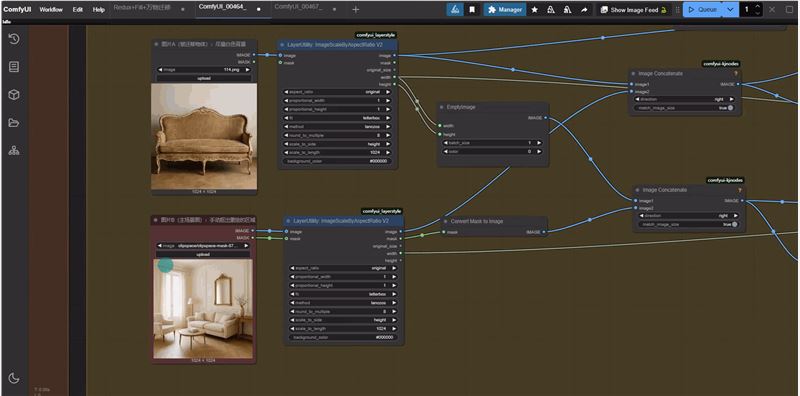Increase the queue batch count

(757, 6)
